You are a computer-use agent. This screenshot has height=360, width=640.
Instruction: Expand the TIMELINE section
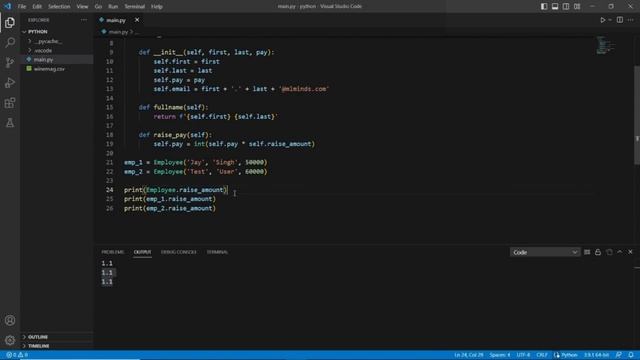click(38, 346)
